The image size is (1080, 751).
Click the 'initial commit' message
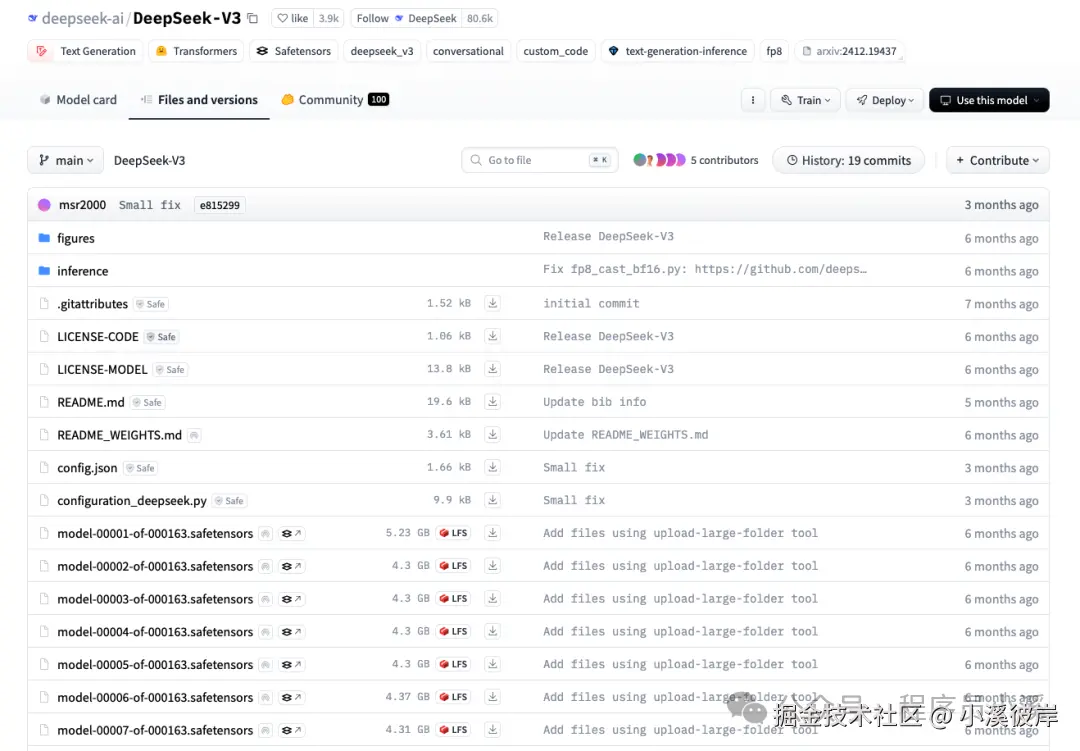591,303
